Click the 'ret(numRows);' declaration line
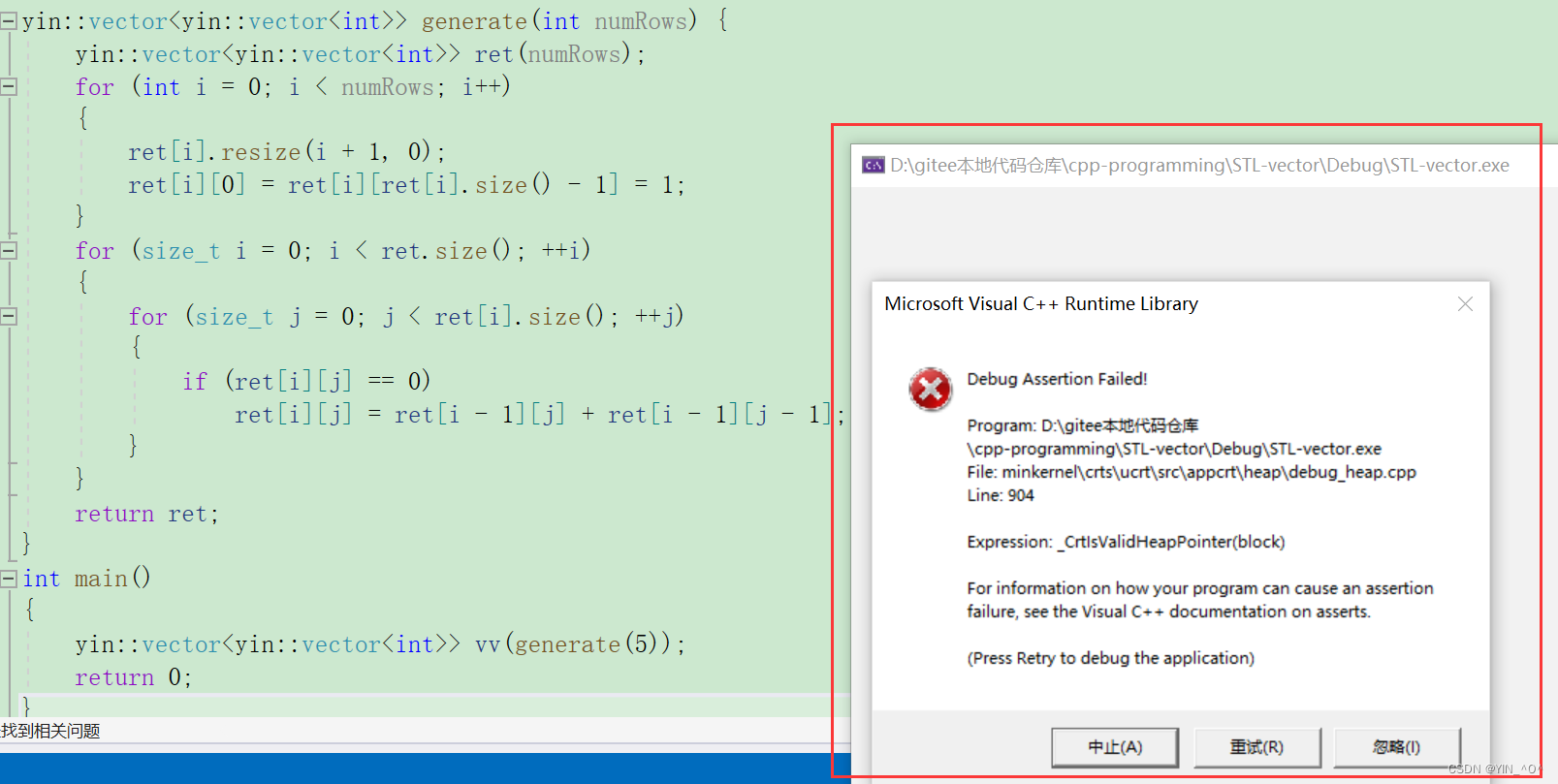This screenshot has width=1558, height=784. click(361, 54)
